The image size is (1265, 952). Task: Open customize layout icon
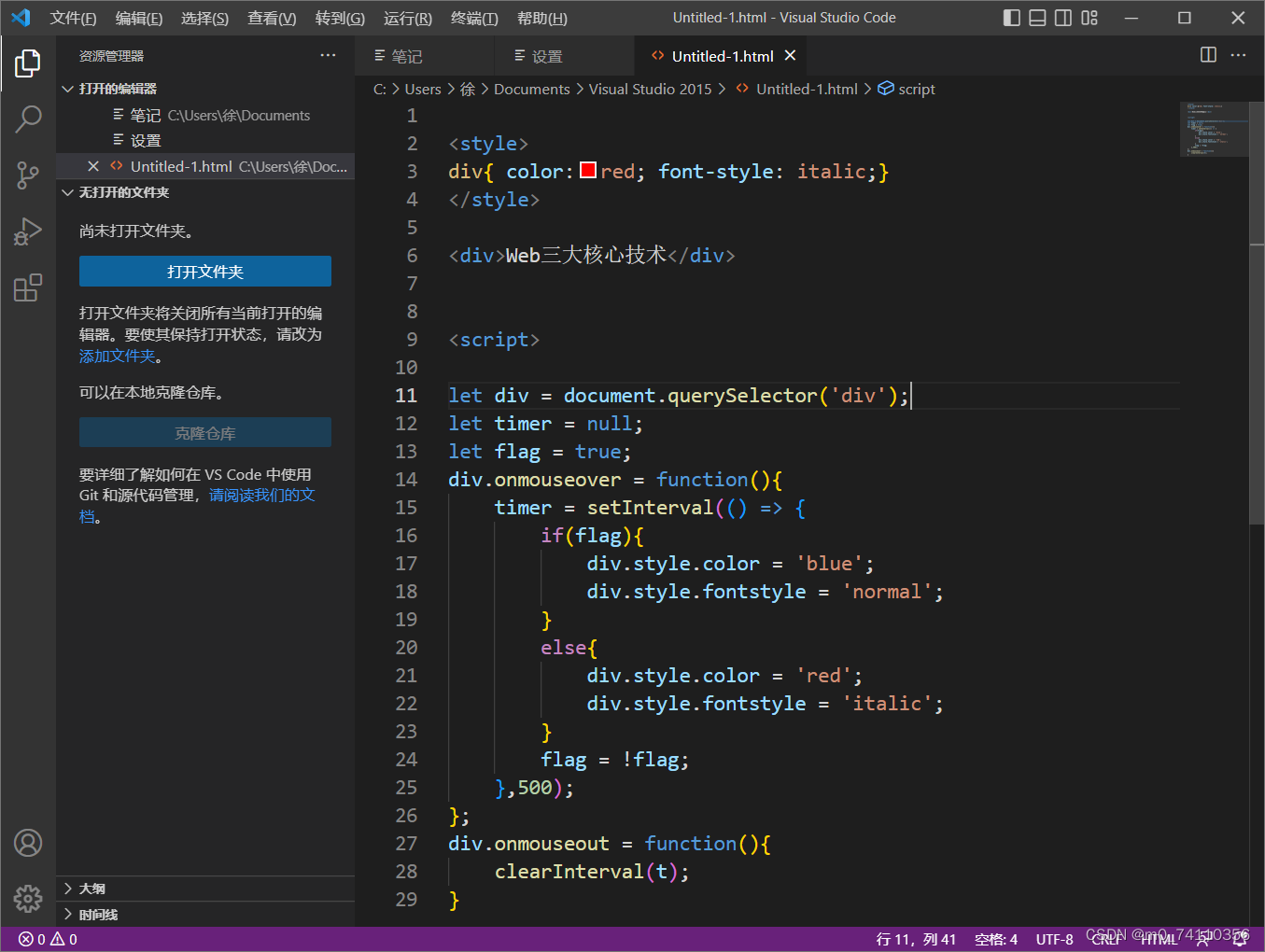coord(1089,18)
